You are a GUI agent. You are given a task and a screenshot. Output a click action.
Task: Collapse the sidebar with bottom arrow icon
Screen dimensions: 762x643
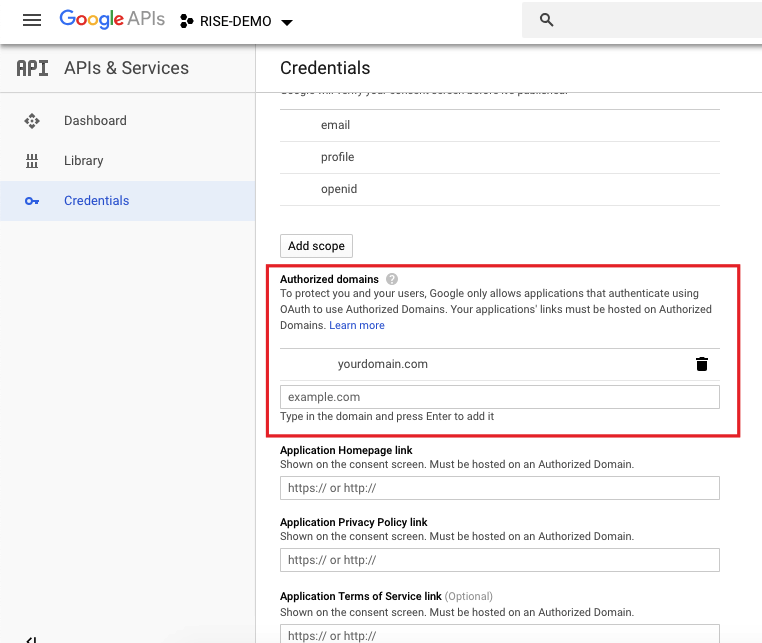pos(32,640)
